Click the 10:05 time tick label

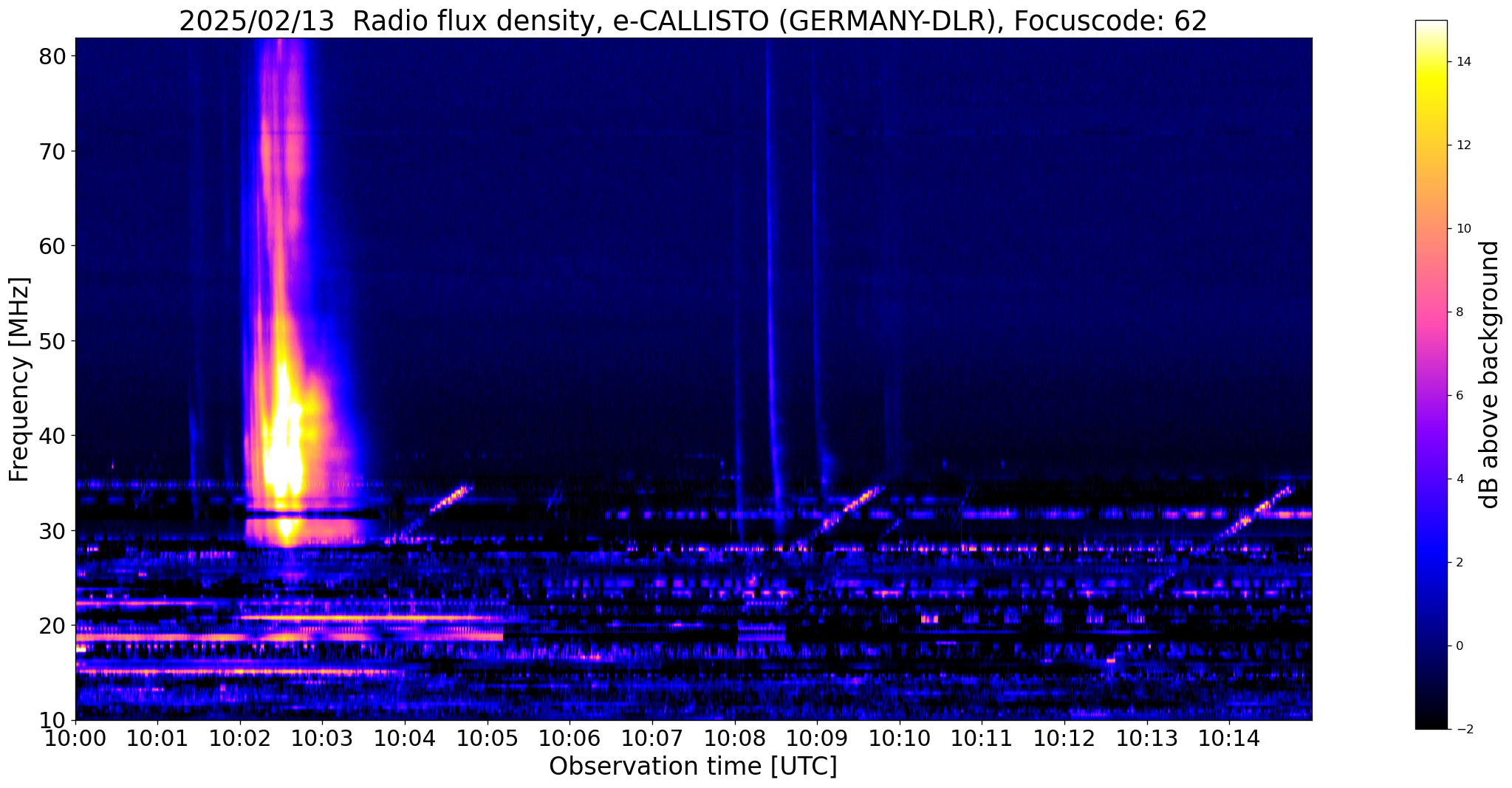click(x=488, y=739)
